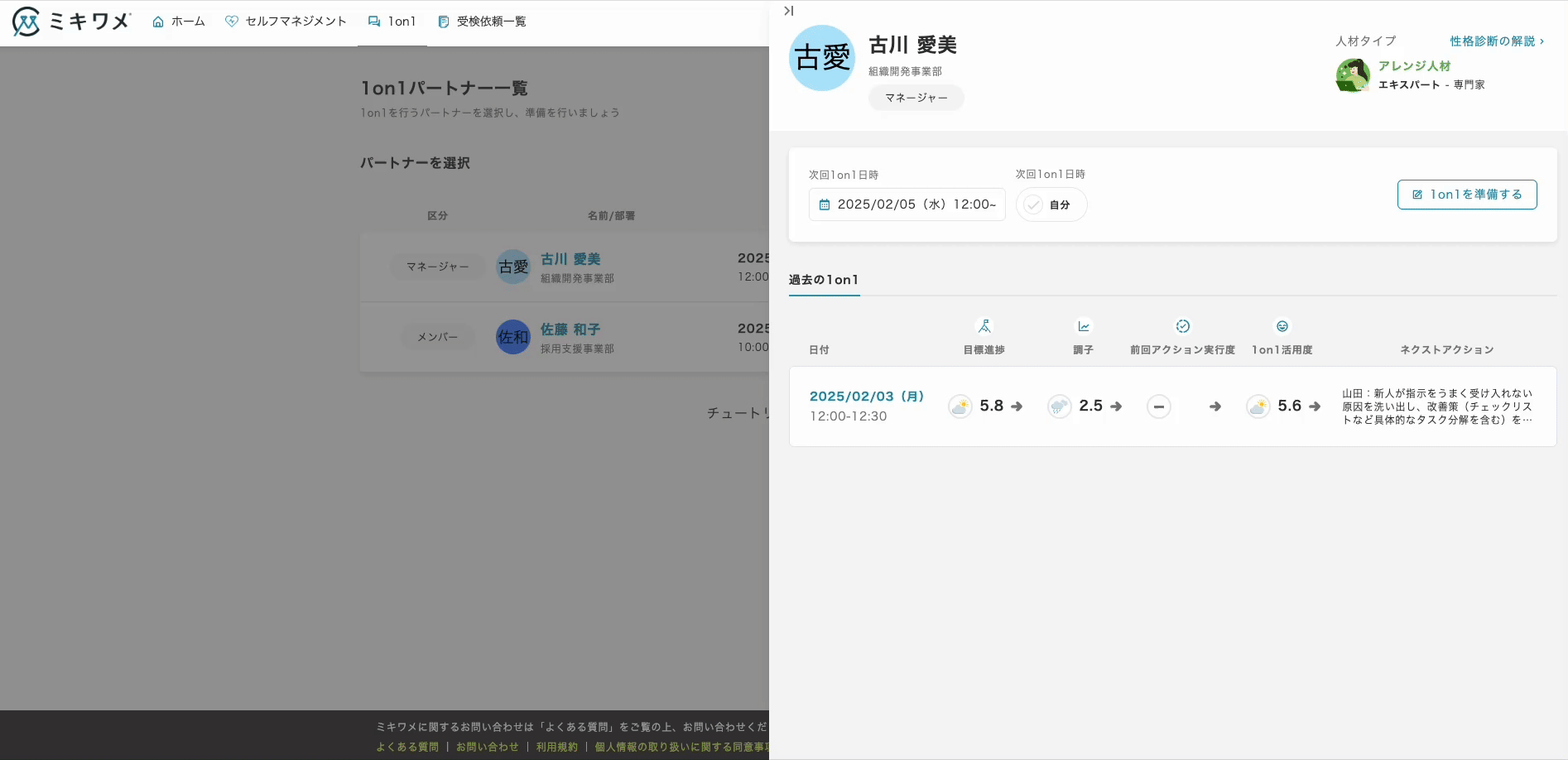
Task: Navigate to ホーム
Action: click(x=179, y=22)
